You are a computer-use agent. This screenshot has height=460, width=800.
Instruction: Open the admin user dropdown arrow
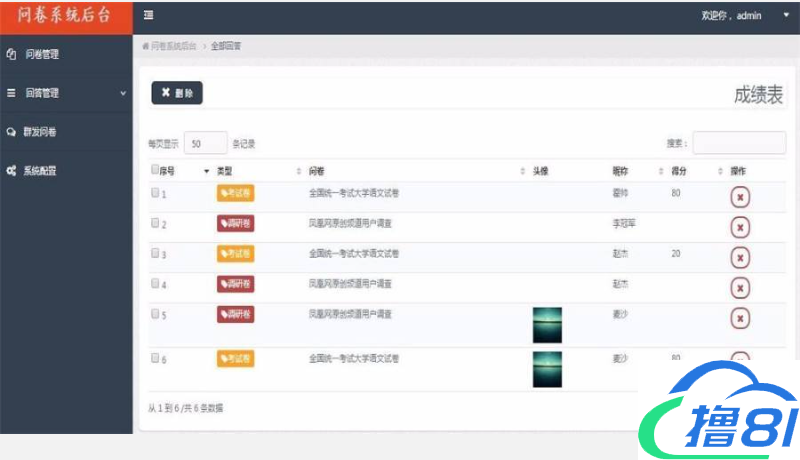click(x=786, y=16)
